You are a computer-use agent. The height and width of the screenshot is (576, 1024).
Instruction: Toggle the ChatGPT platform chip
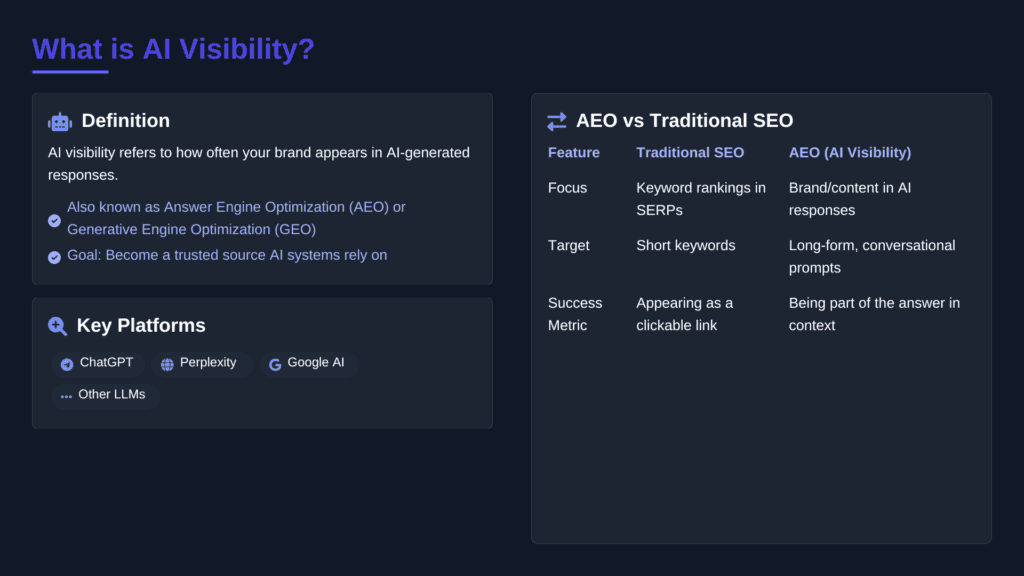[x=96, y=363]
